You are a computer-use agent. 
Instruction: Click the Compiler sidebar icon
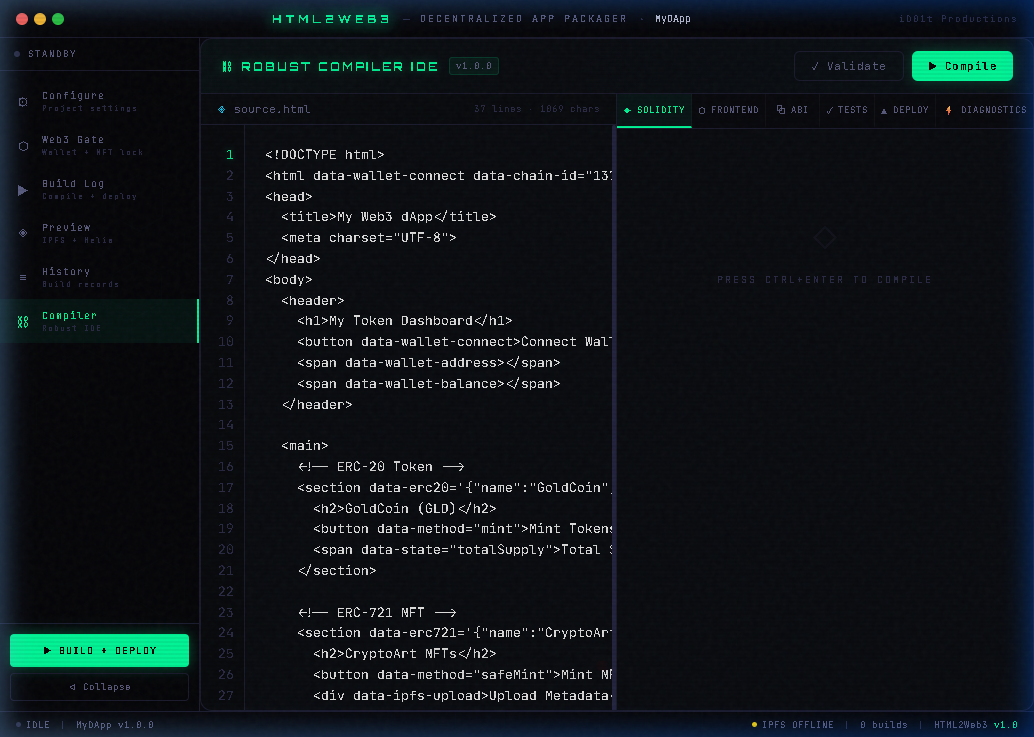click(23, 322)
